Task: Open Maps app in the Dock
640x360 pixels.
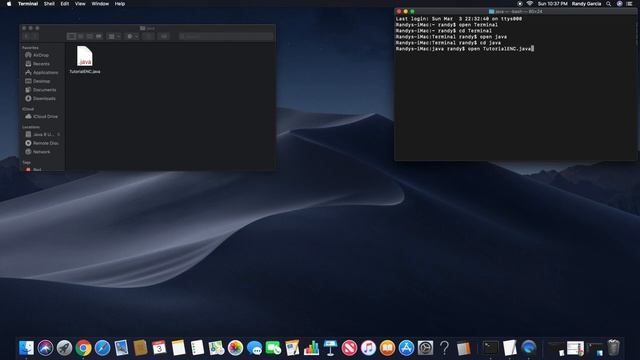Action: [x=216, y=348]
